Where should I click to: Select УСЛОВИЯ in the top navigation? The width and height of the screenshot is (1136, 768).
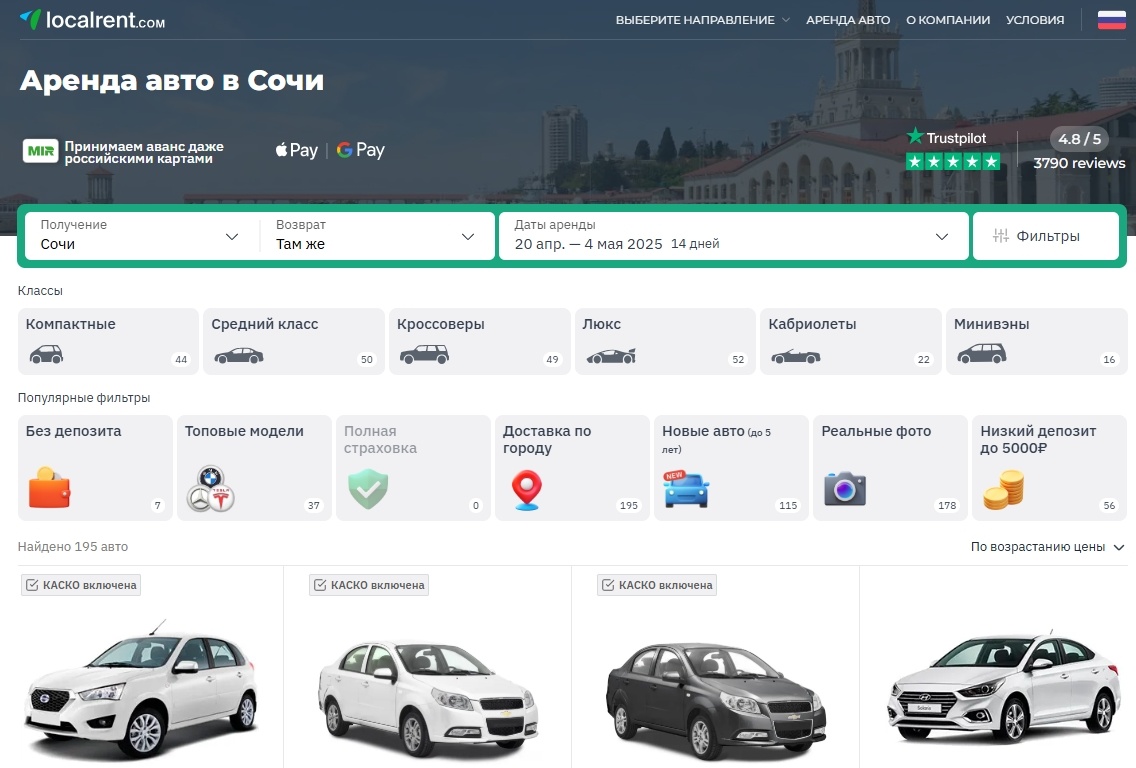pos(1035,19)
